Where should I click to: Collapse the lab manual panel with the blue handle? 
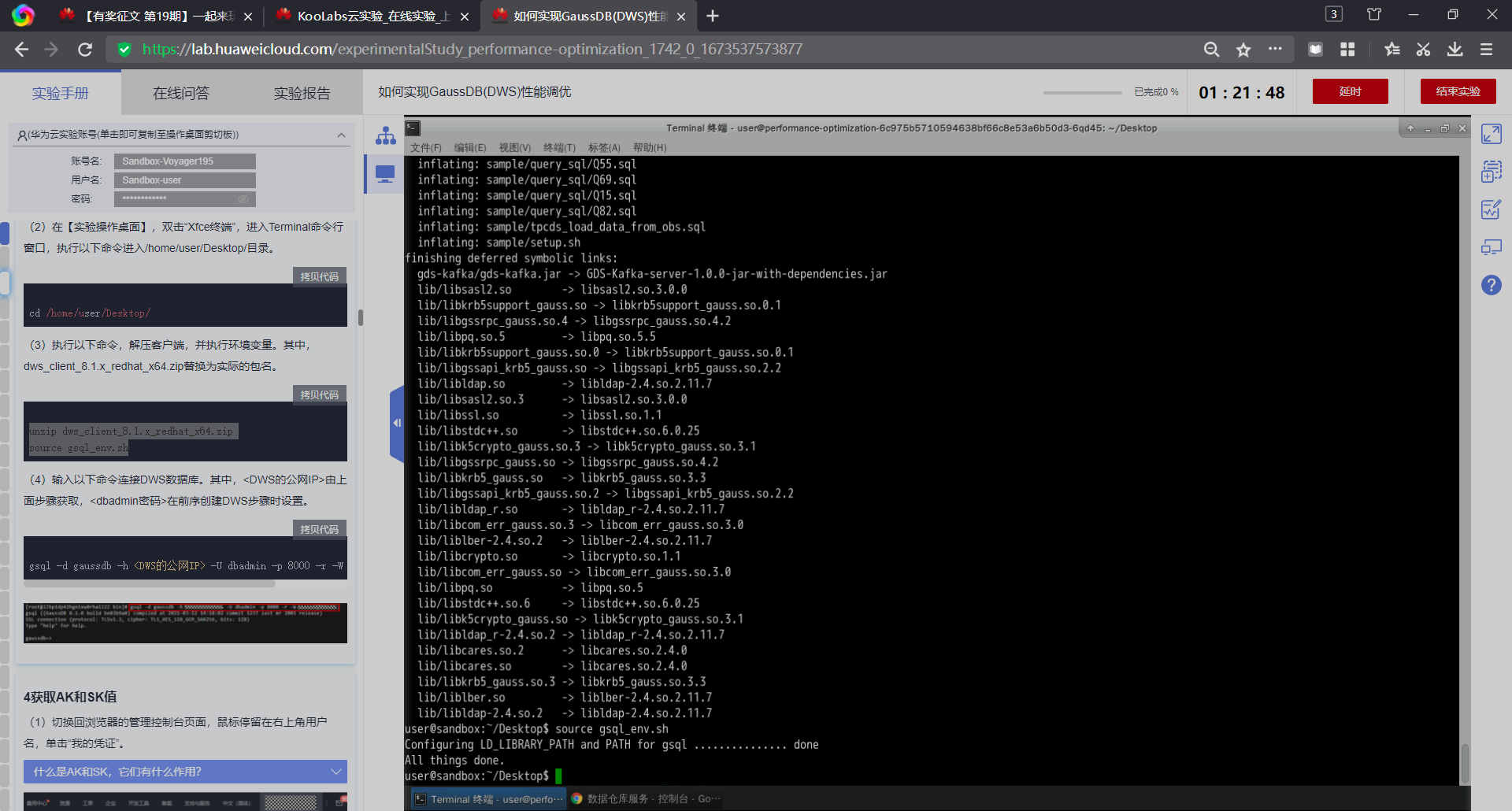tap(396, 424)
